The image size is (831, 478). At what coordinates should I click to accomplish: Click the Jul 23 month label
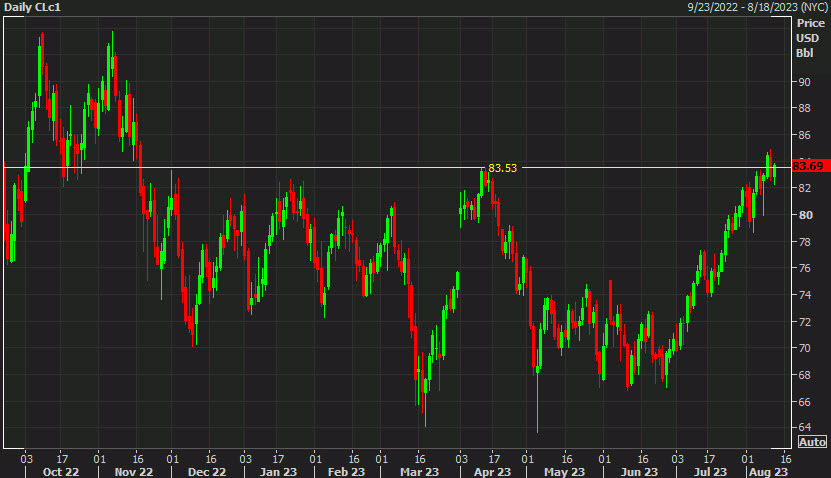pyautogui.click(x=711, y=472)
